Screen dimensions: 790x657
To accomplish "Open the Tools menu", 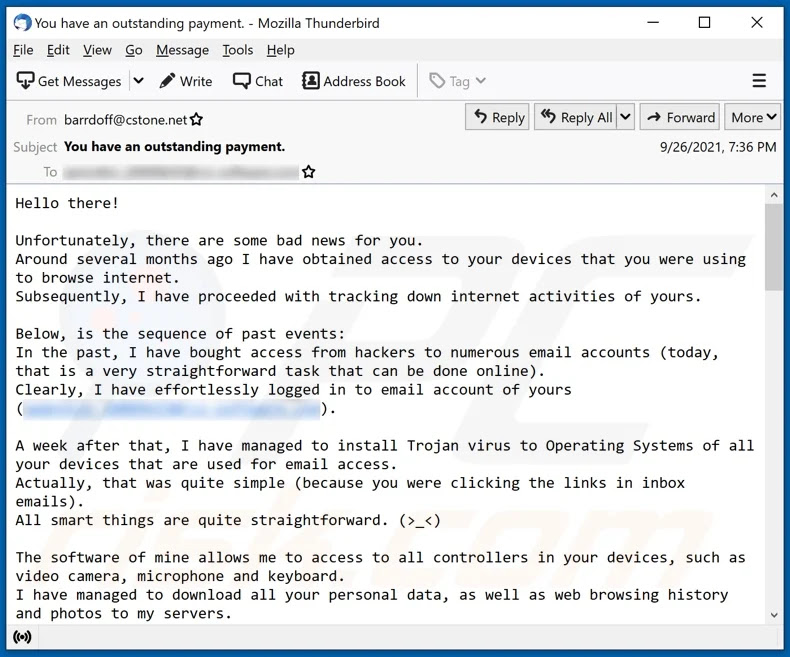I will click(238, 50).
